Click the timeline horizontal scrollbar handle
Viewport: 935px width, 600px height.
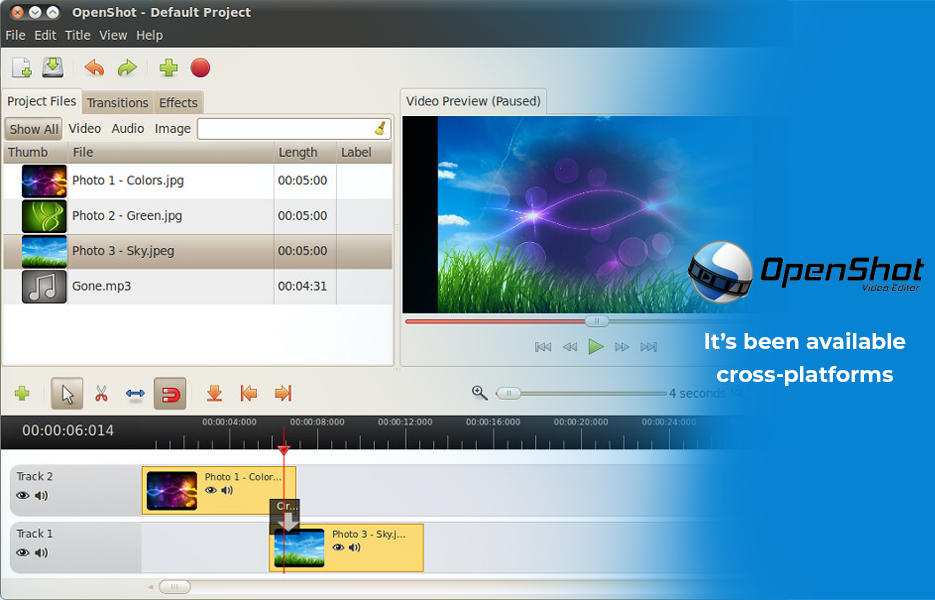[x=175, y=587]
